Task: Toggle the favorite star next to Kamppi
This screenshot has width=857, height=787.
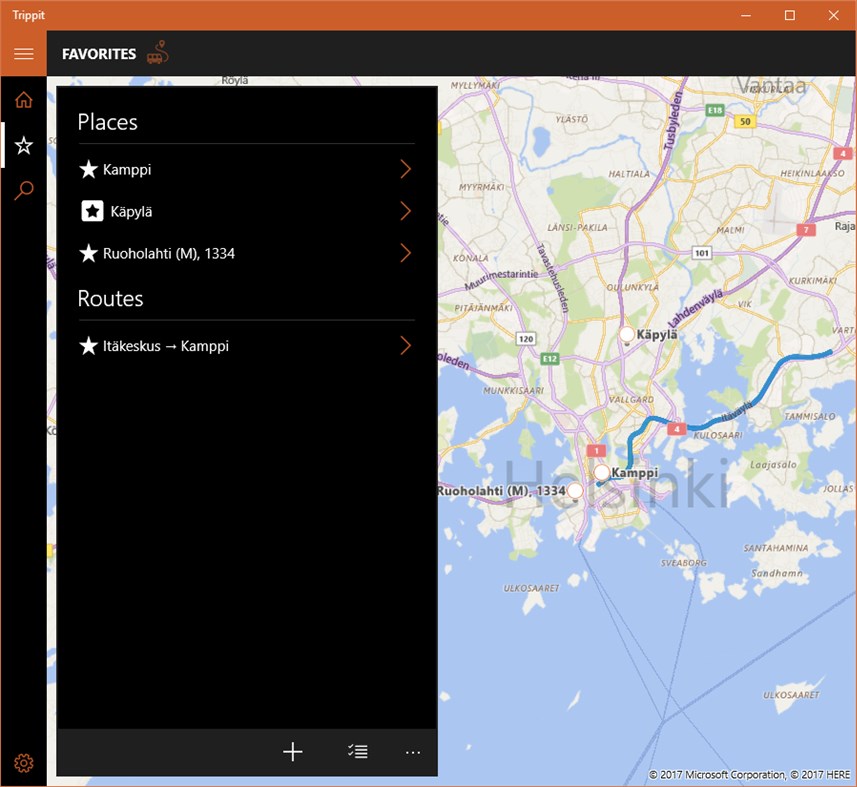Action: click(x=88, y=169)
